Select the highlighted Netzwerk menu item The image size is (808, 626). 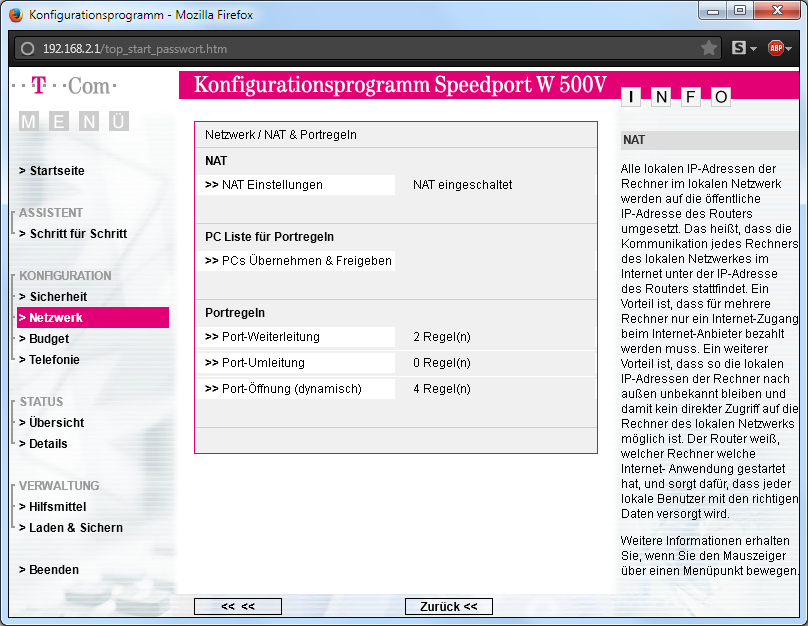(x=93, y=317)
